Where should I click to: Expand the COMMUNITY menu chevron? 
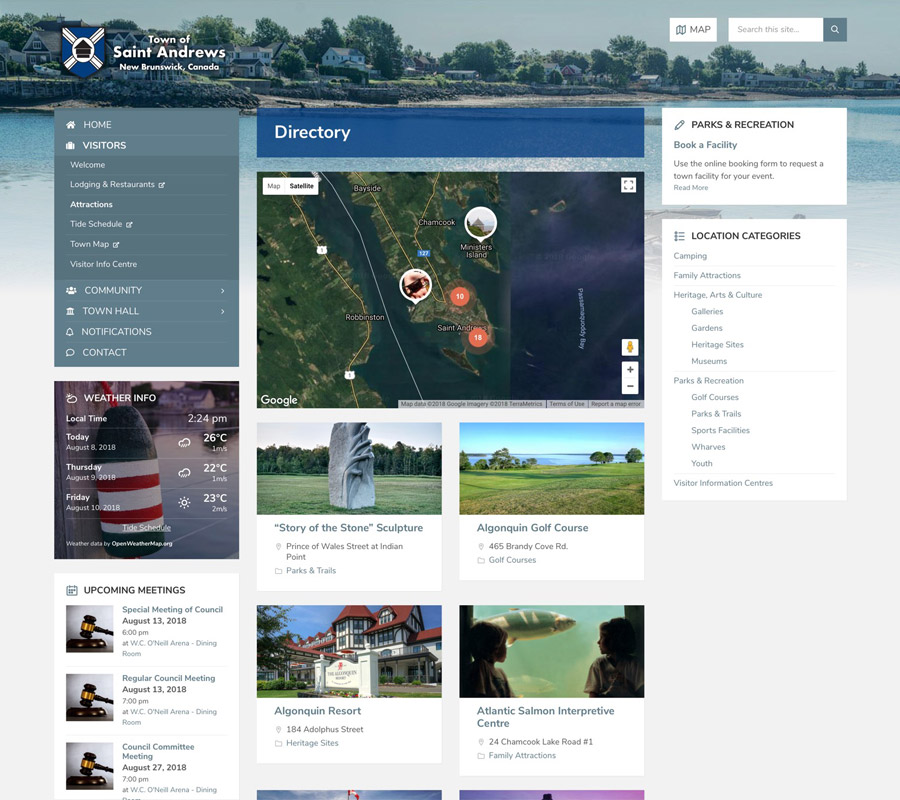coord(223,290)
